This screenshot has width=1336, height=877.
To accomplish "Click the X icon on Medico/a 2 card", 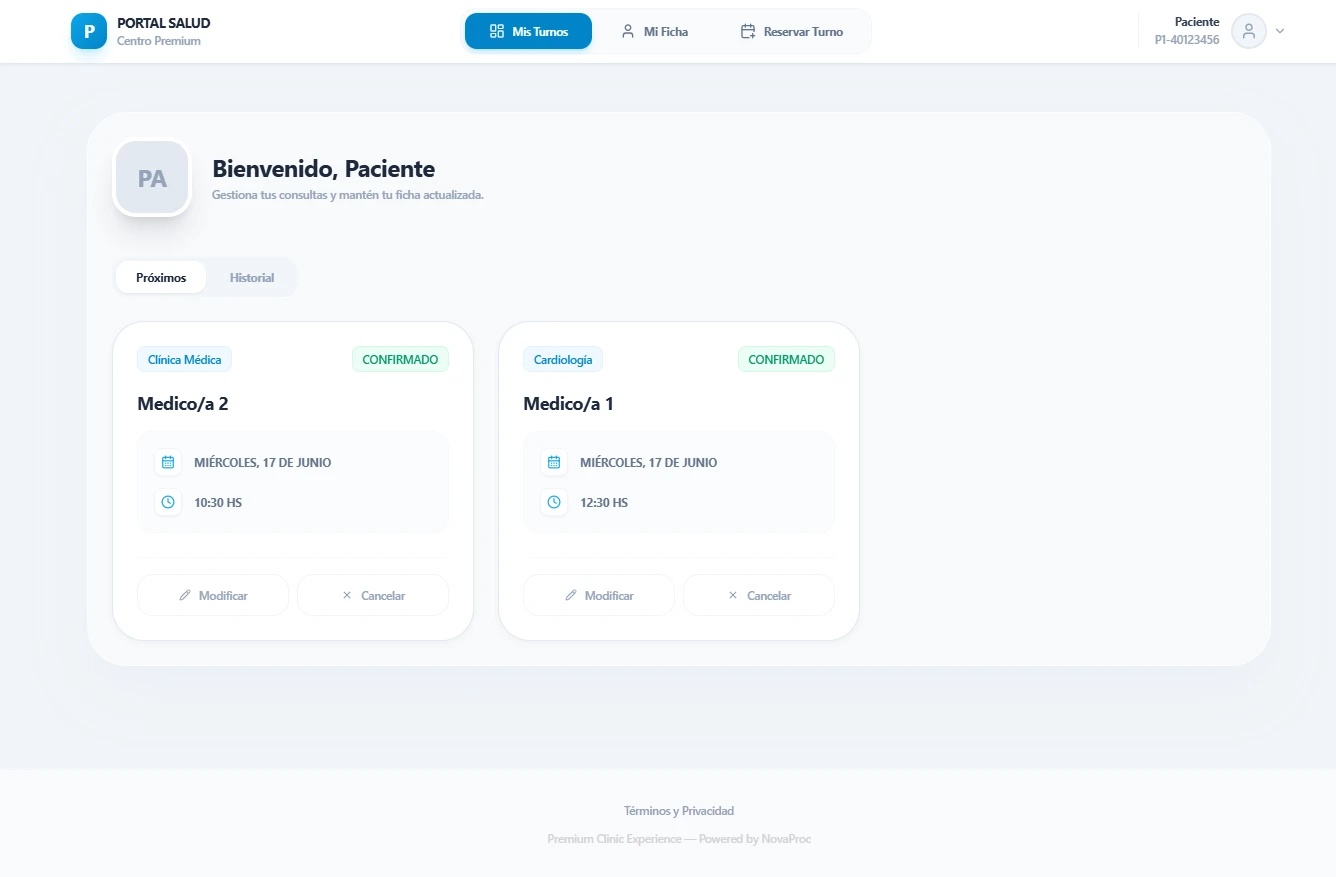I will tap(347, 595).
